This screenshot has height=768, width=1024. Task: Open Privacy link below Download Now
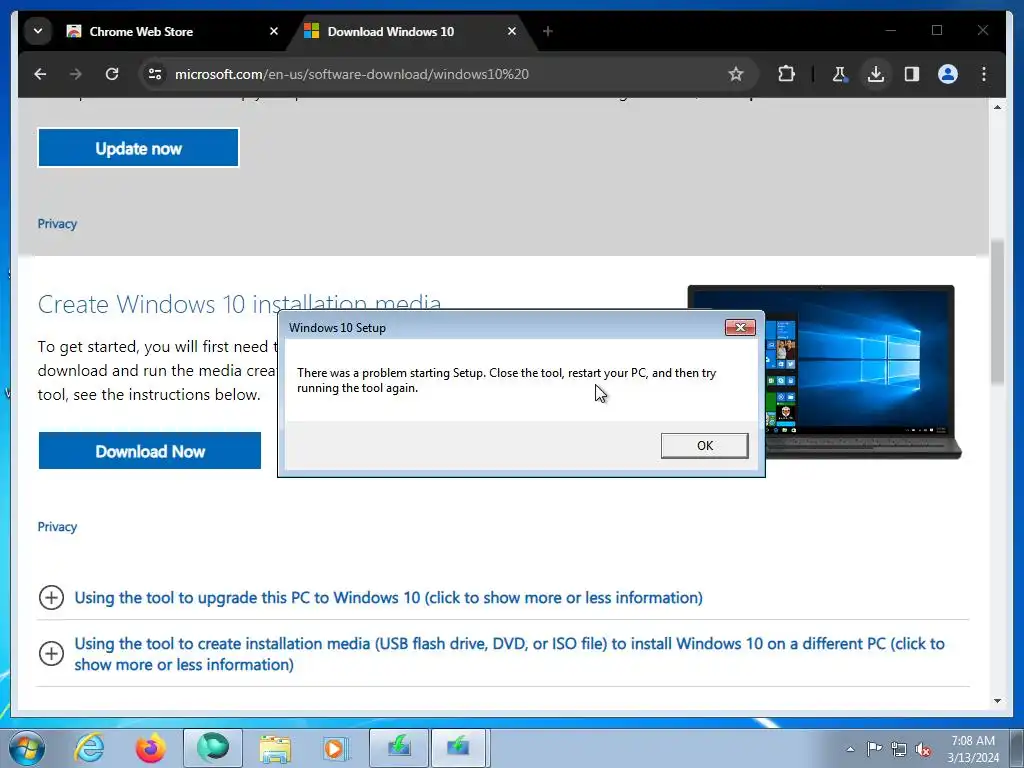tap(57, 527)
